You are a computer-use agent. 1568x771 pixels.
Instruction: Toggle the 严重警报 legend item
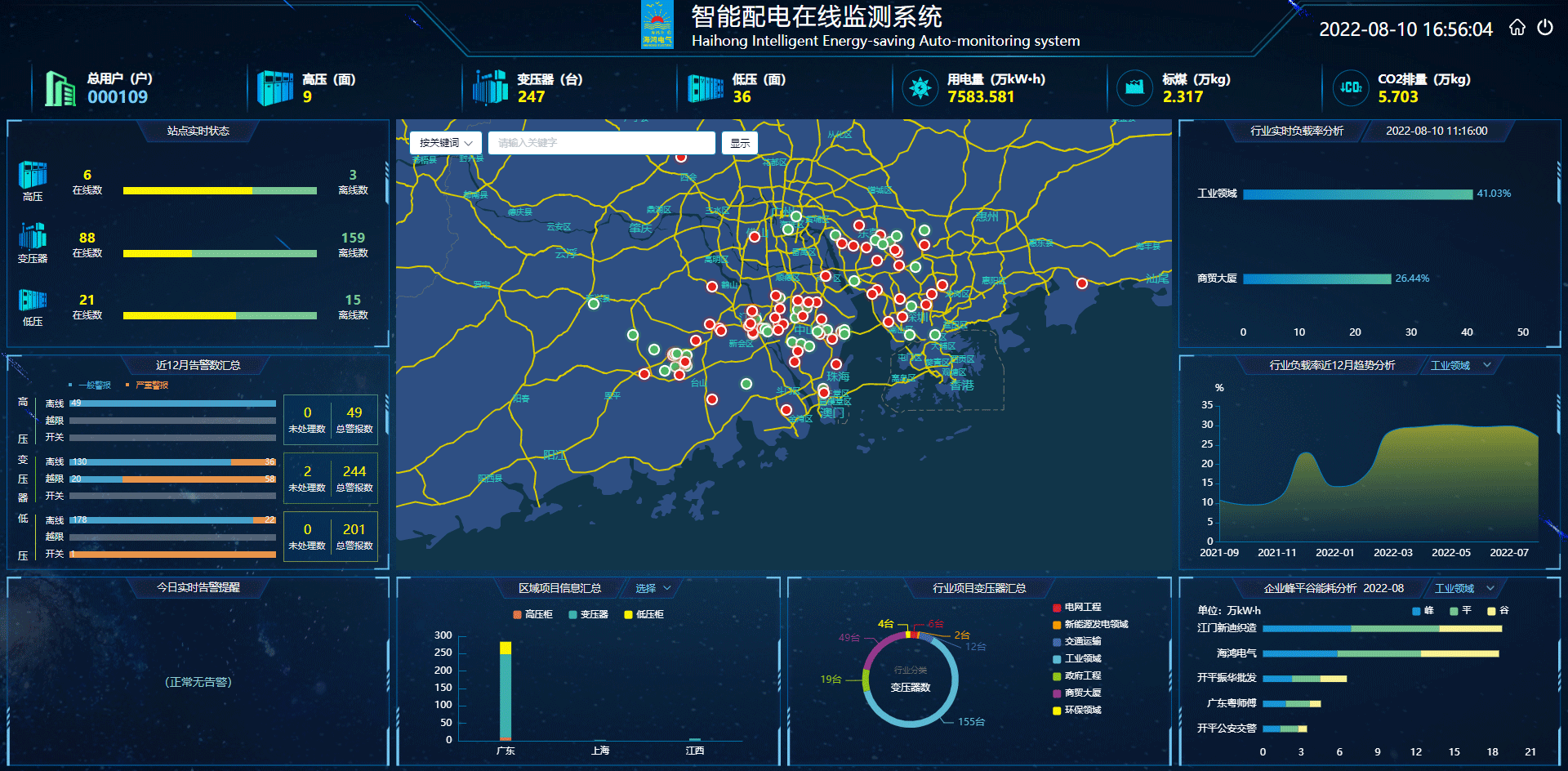[x=147, y=385]
